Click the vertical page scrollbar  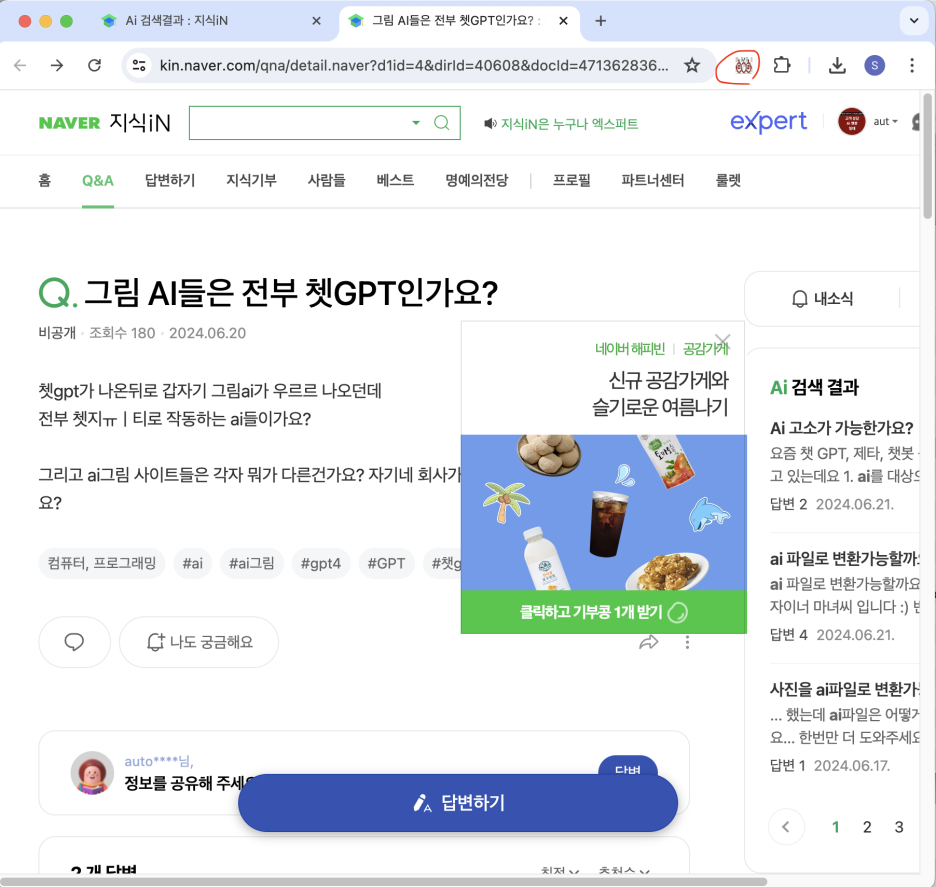928,156
